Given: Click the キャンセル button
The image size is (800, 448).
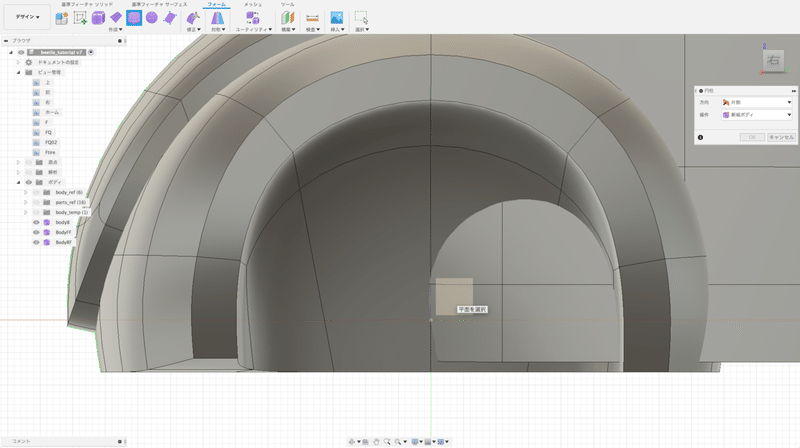Looking at the screenshot, I should click(x=781, y=137).
